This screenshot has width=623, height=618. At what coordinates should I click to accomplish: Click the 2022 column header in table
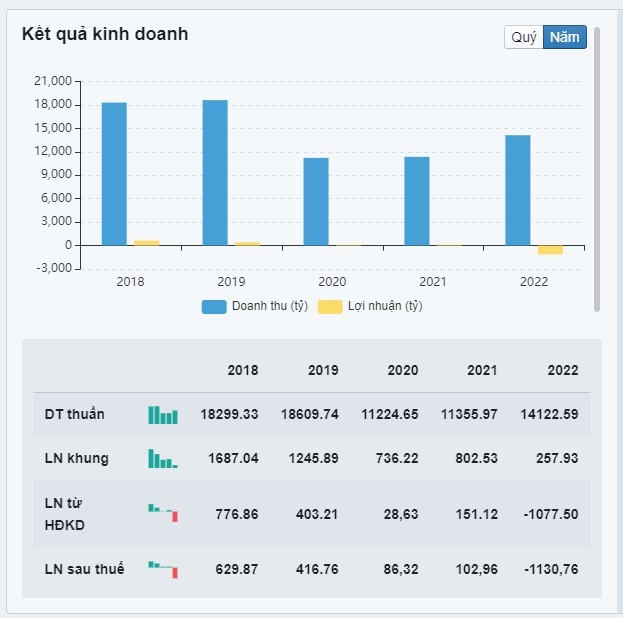pos(562,370)
